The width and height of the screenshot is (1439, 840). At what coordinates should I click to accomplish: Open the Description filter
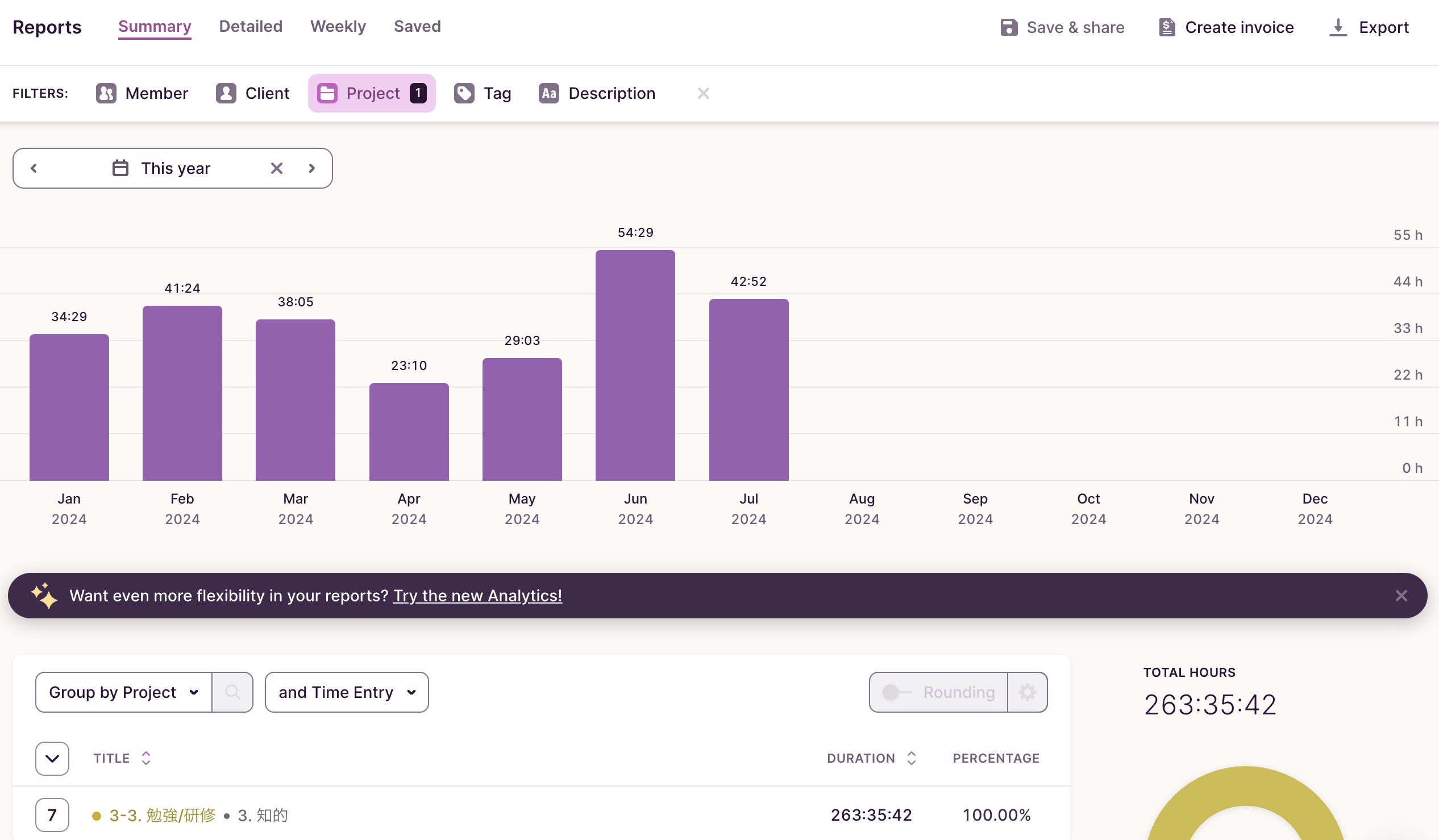597,93
